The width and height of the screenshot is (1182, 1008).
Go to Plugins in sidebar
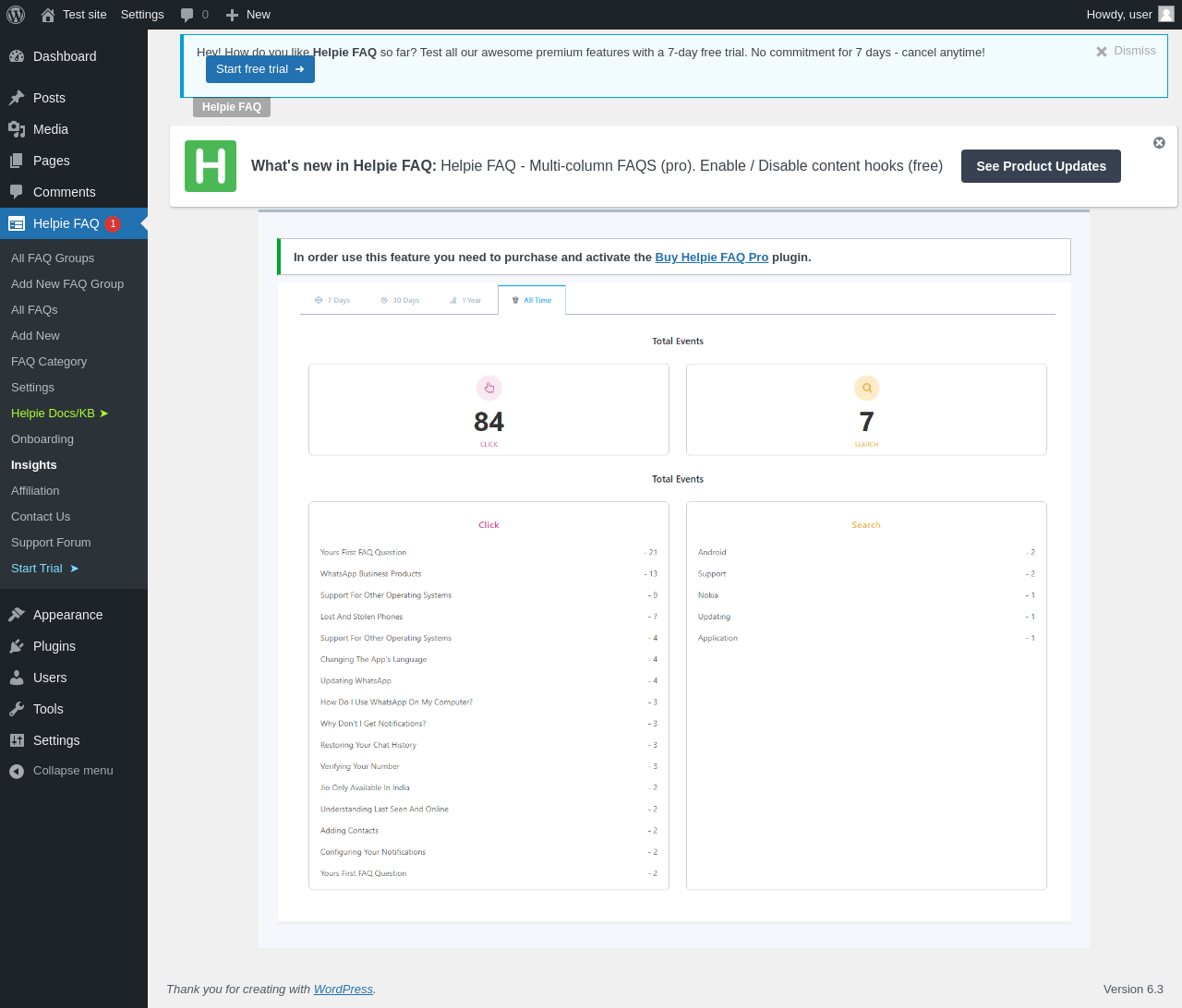pos(54,646)
